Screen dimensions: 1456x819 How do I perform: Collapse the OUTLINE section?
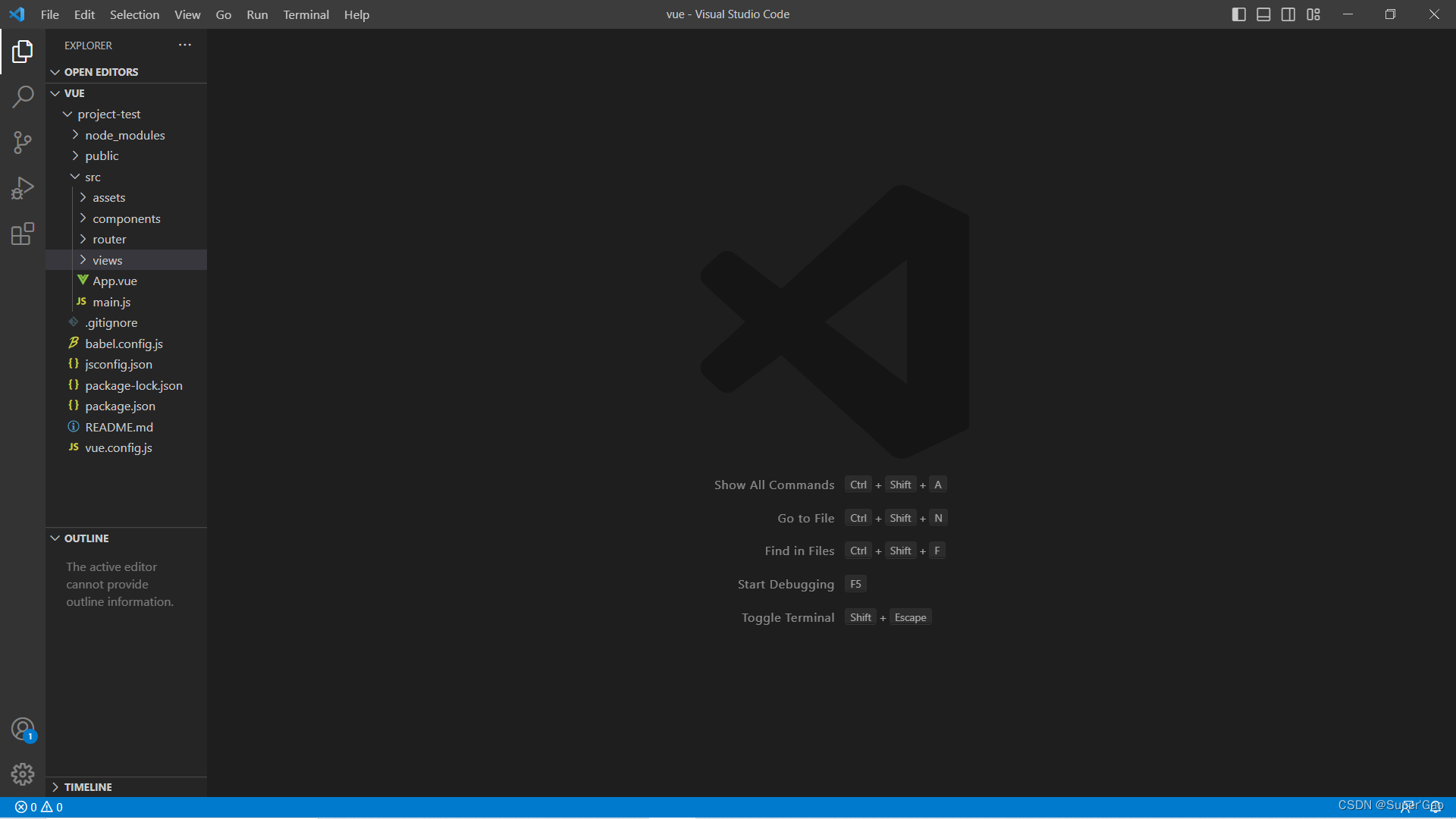[86, 538]
